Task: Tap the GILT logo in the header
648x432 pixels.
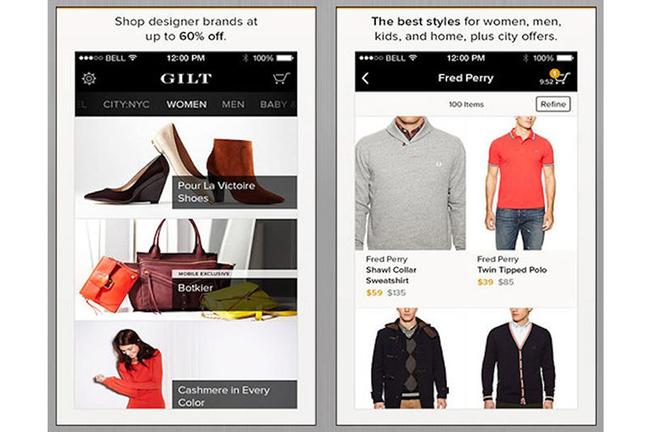Action: point(186,78)
